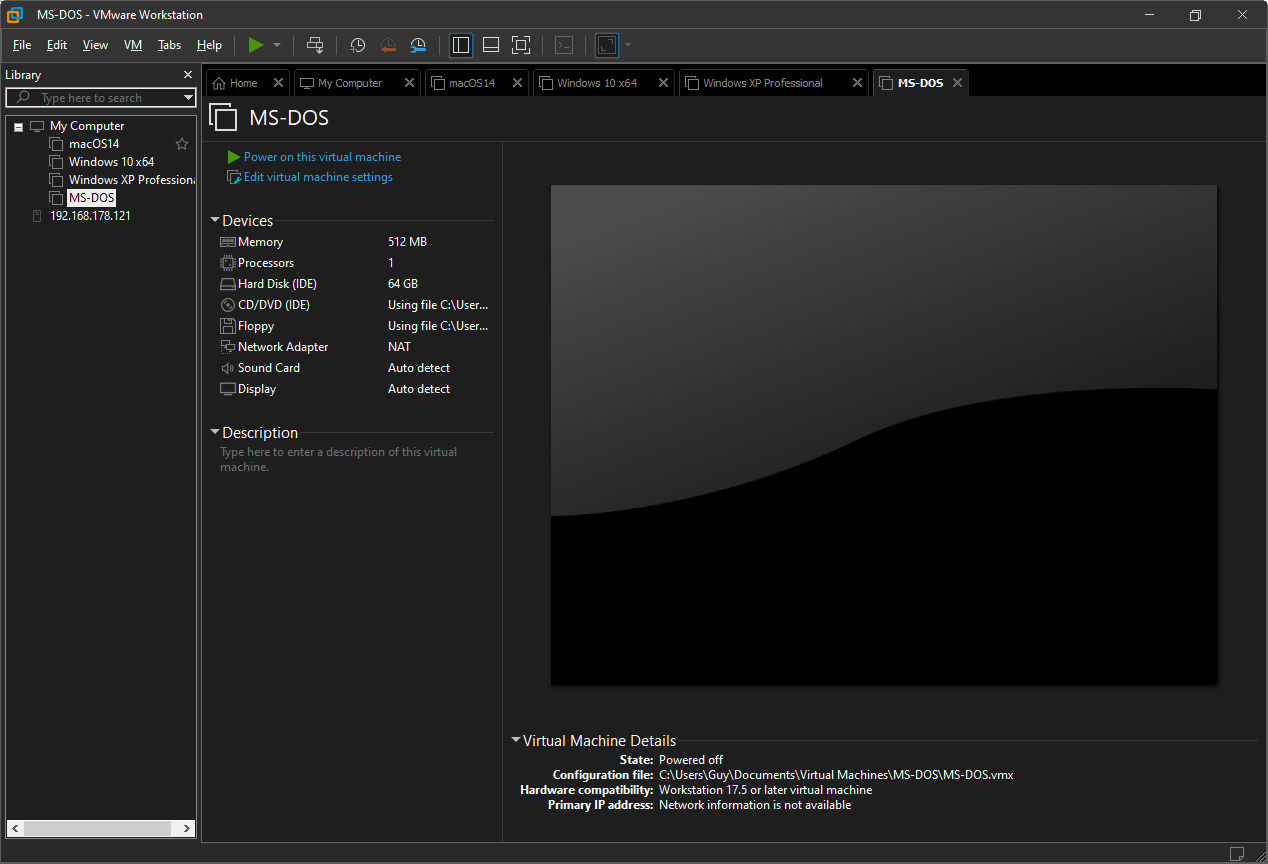Switch to the Windows XP Professional tab
Image resolution: width=1268 pixels, height=864 pixels.
tap(756, 83)
